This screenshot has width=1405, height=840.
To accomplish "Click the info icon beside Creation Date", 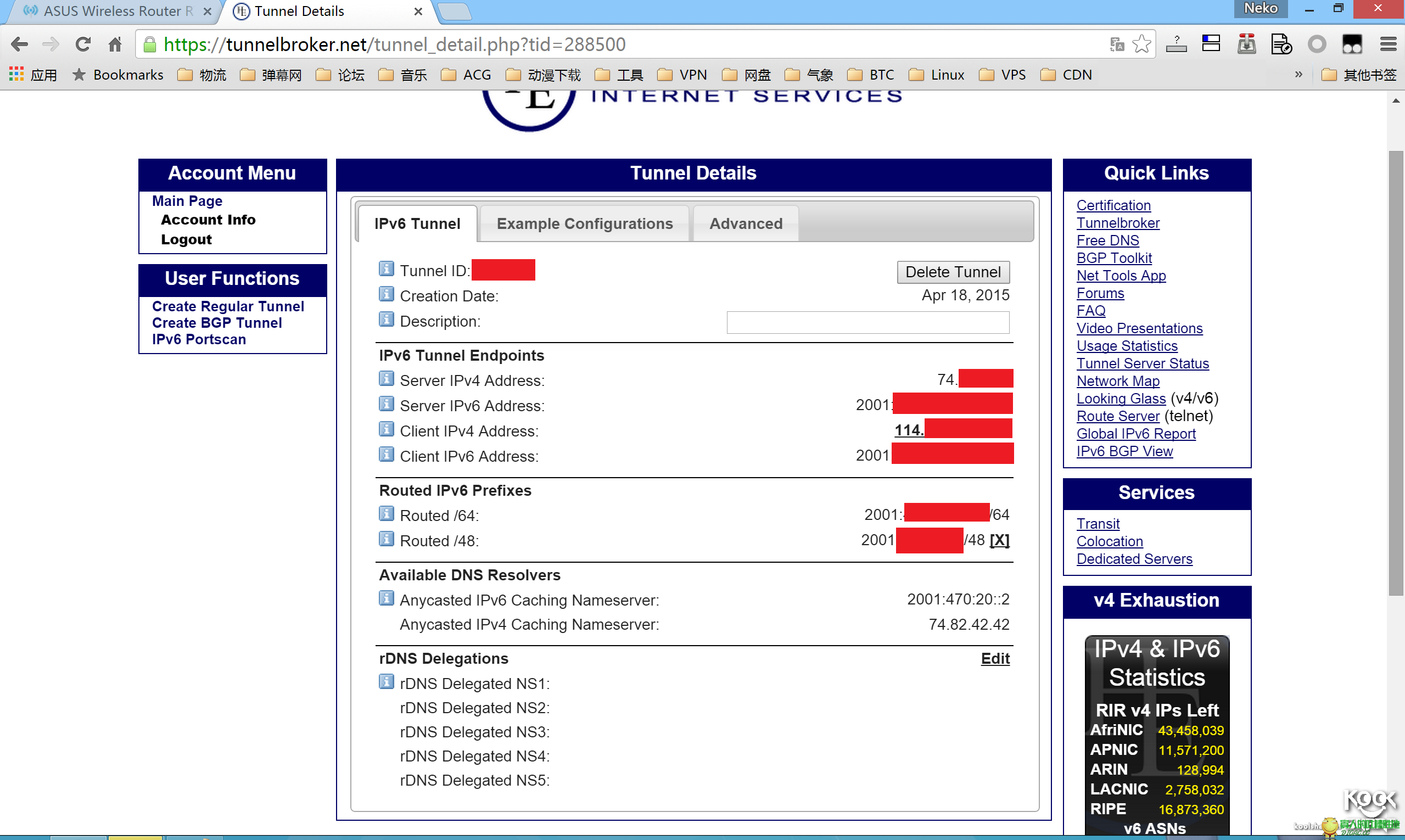I will tap(386, 294).
